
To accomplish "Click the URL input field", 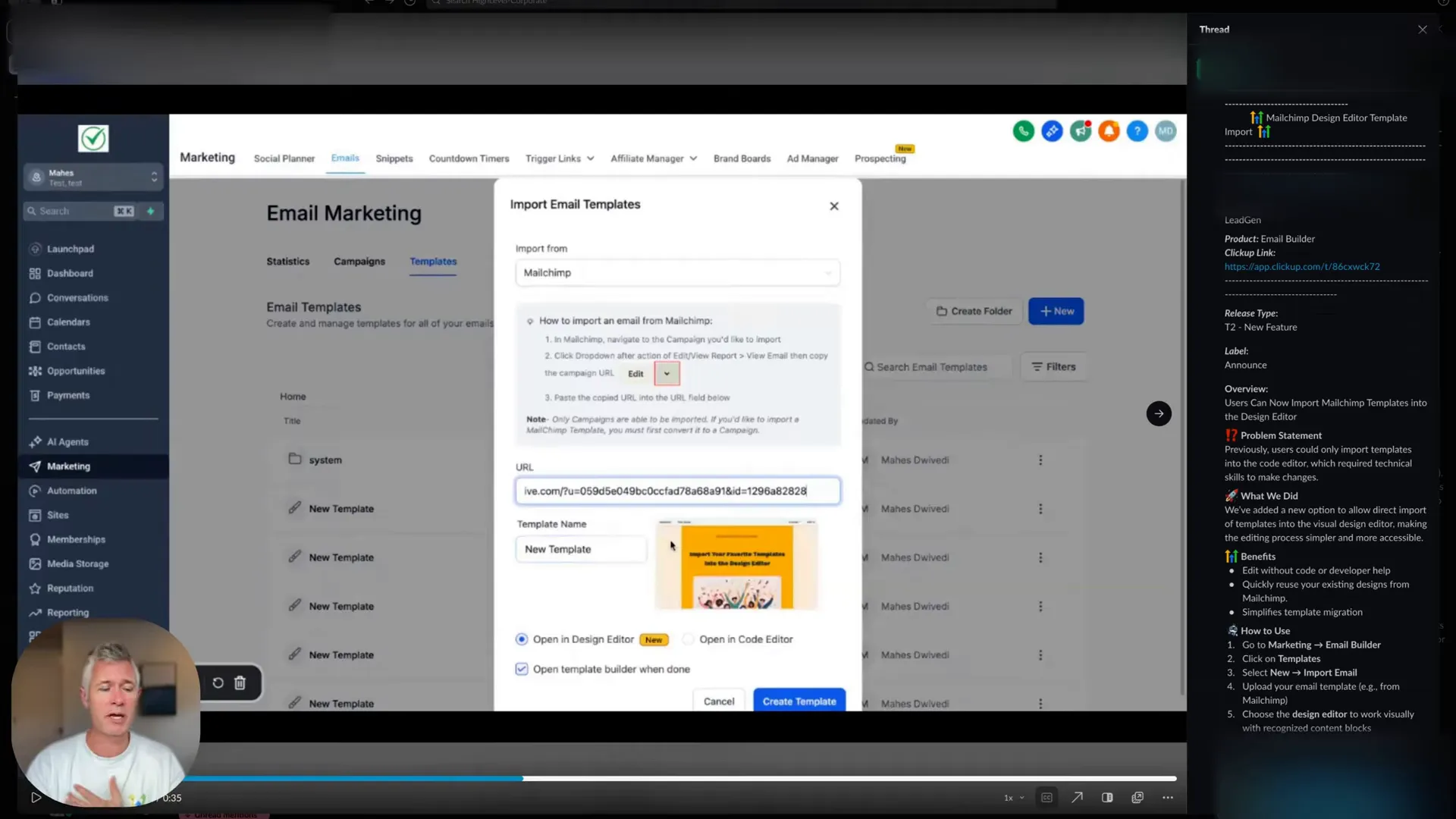I will coord(677,491).
